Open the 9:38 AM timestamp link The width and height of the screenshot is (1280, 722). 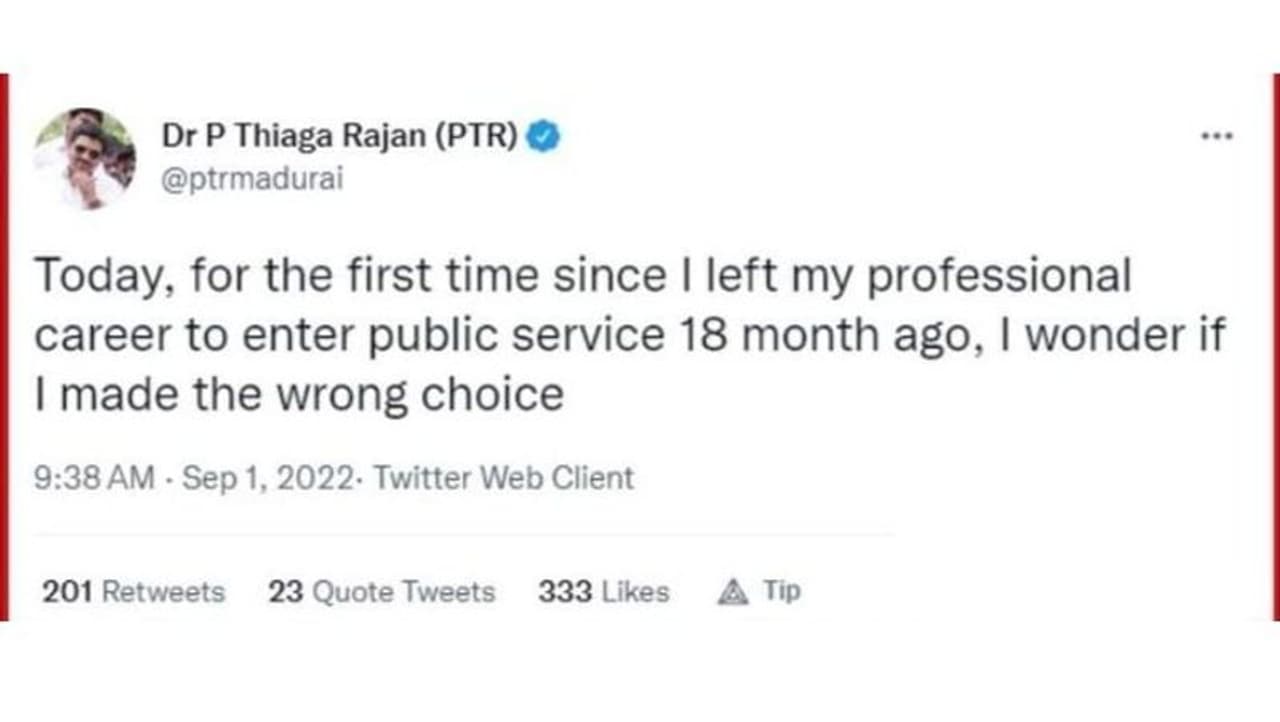[x=94, y=478]
